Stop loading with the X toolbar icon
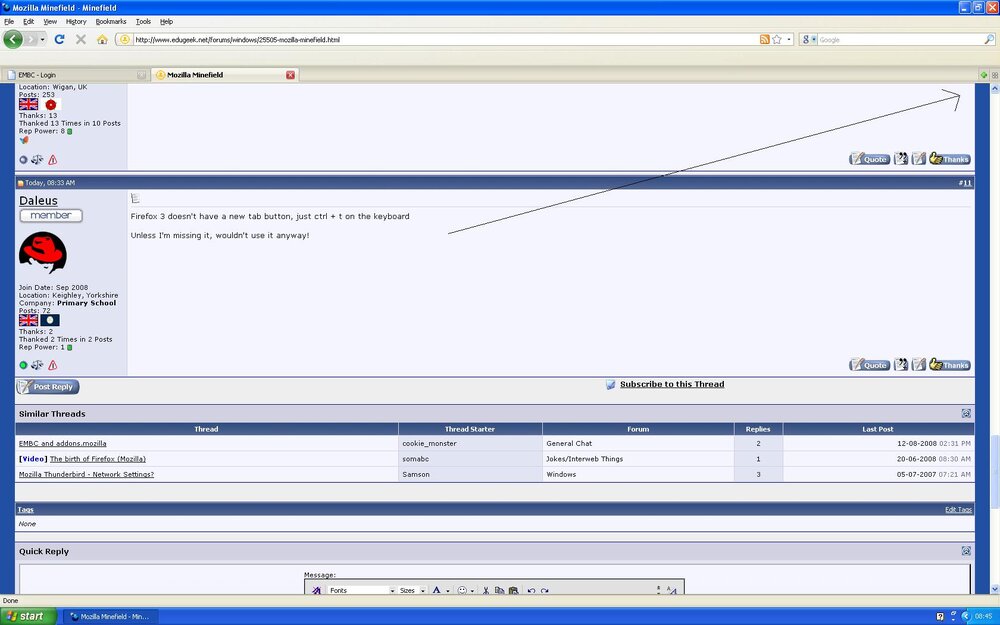 point(80,40)
